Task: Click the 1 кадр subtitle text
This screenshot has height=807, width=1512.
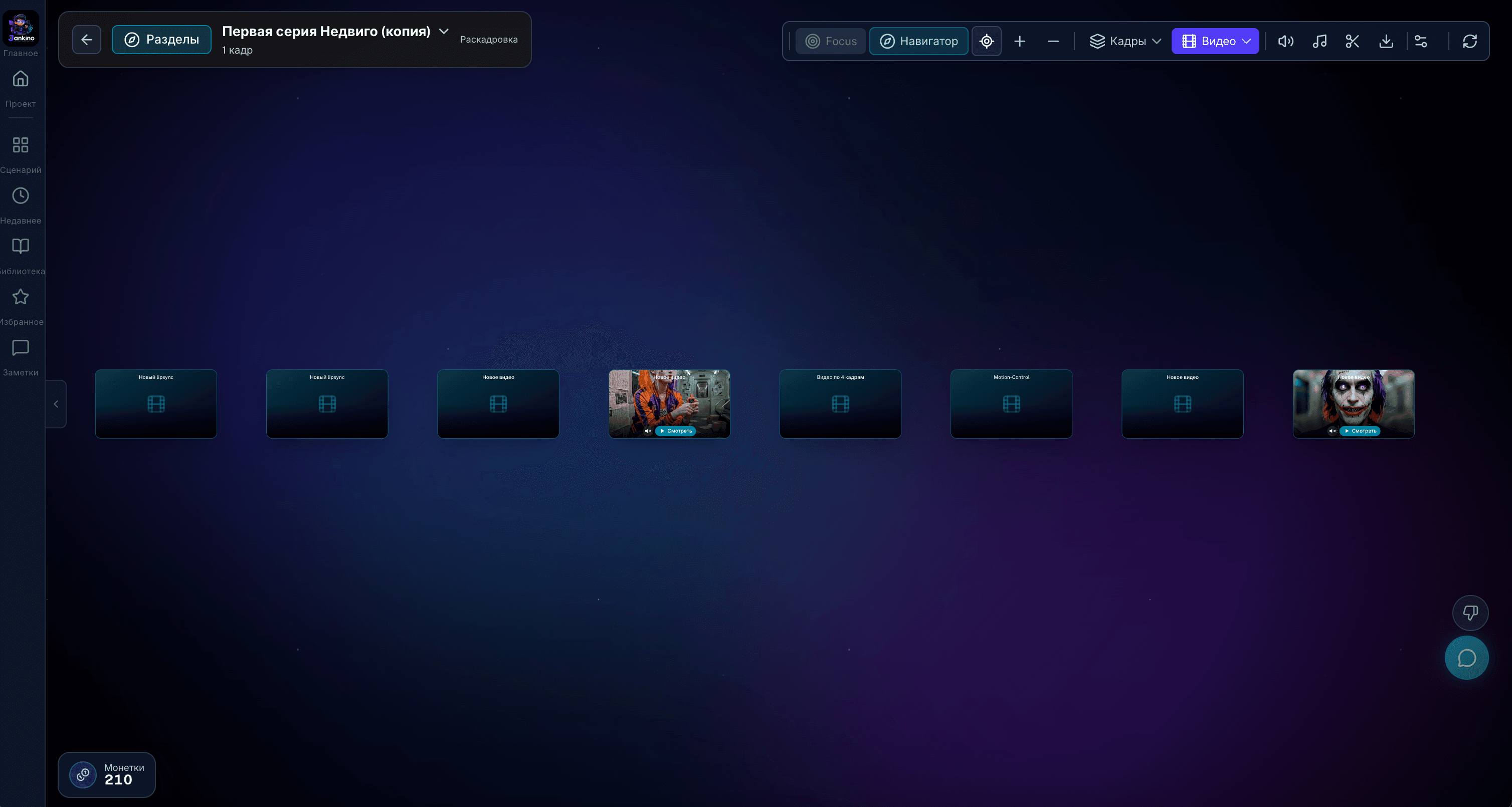Action: 237,50
